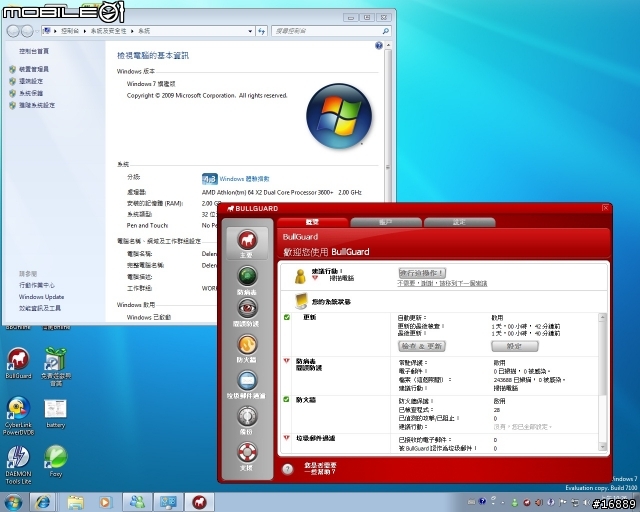Open the Spyware eye icon in BullGuard sidebar
The height and width of the screenshot is (512, 640).
point(247,308)
